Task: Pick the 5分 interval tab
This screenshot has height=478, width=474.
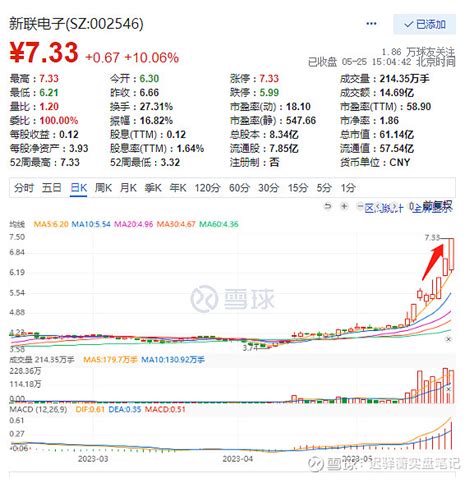Action: 324,188
